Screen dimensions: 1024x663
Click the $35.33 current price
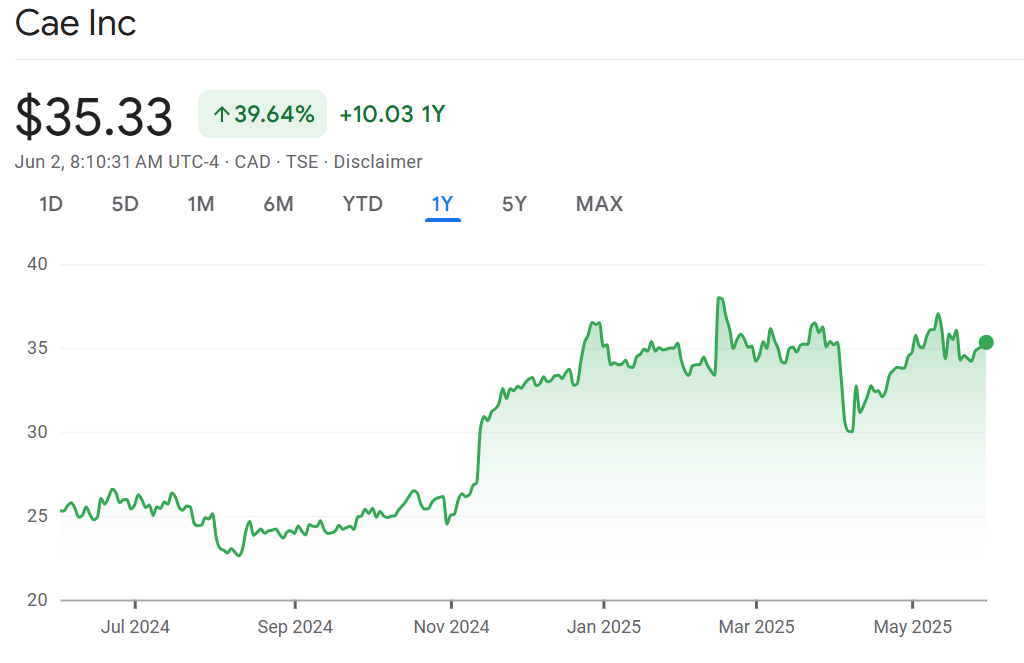point(94,117)
